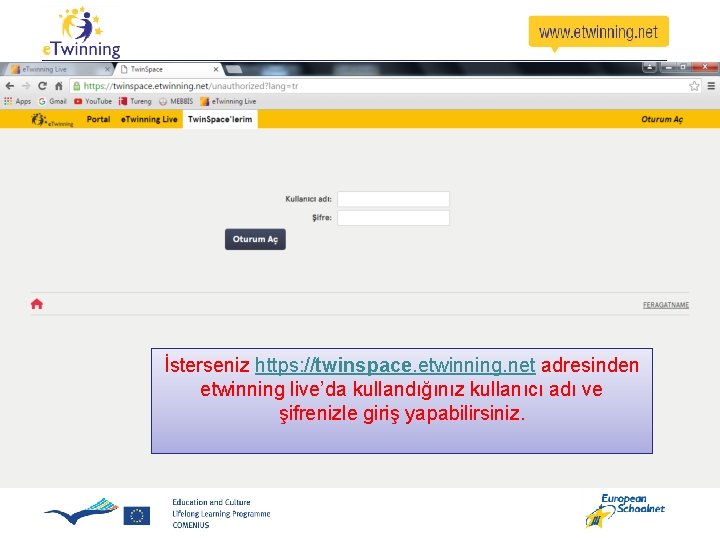Bookmark this page with the star icon
Image resolution: width=720 pixels, height=540 pixels.
(x=694, y=86)
